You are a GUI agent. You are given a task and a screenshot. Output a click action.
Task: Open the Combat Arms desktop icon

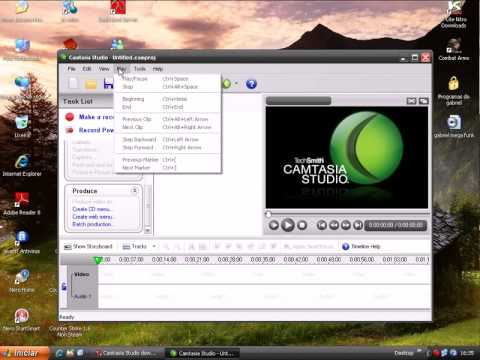pyautogui.click(x=454, y=49)
